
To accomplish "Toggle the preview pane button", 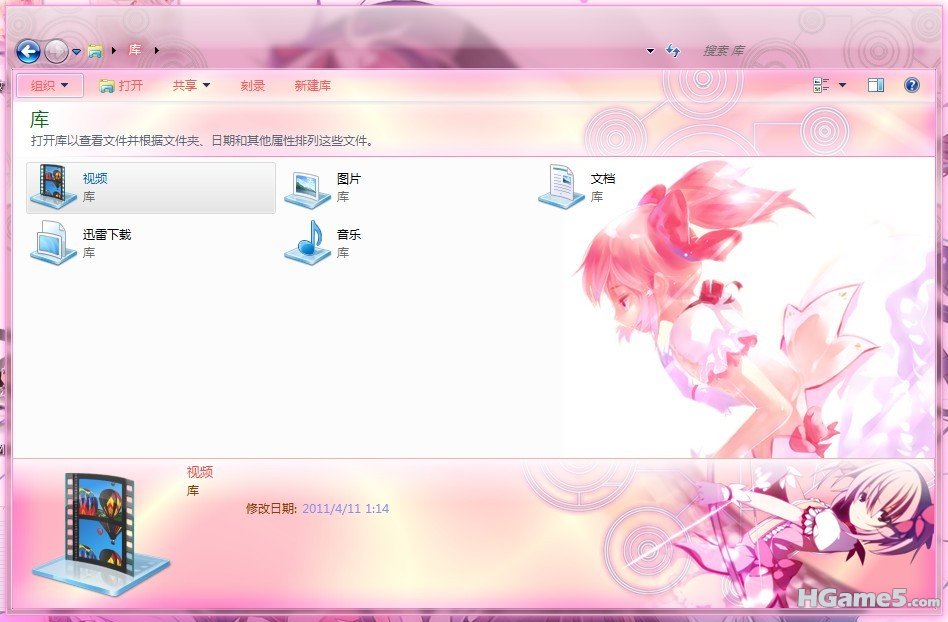I will [875, 85].
